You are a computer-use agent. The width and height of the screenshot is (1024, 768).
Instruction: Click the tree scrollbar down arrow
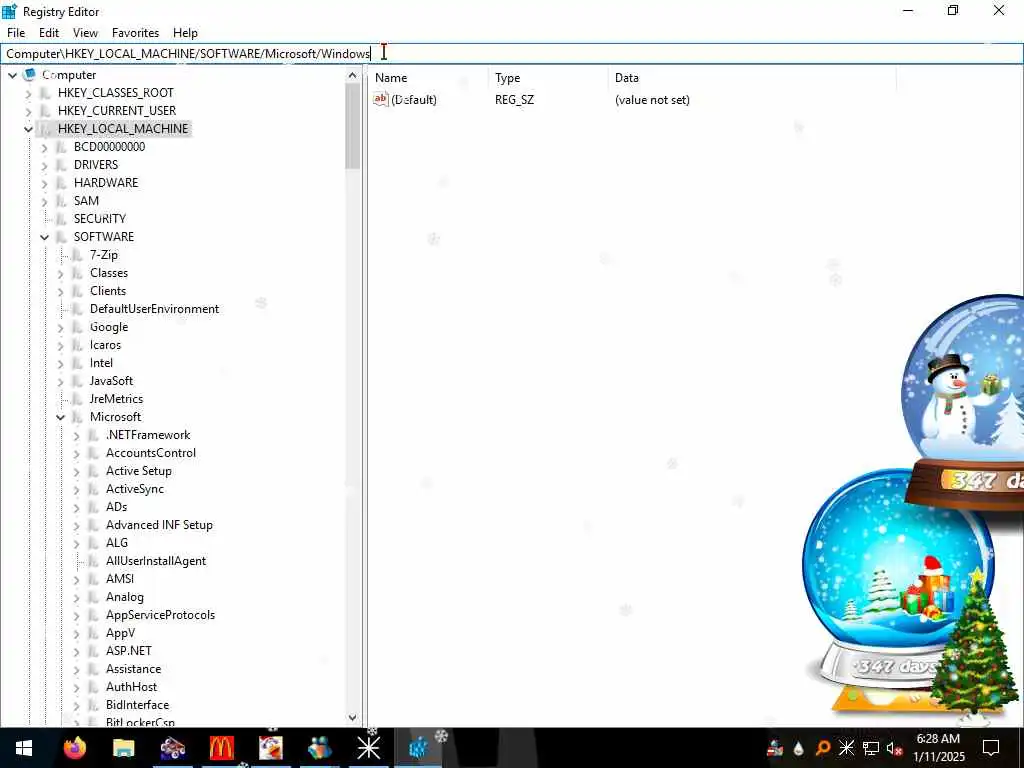tap(353, 718)
